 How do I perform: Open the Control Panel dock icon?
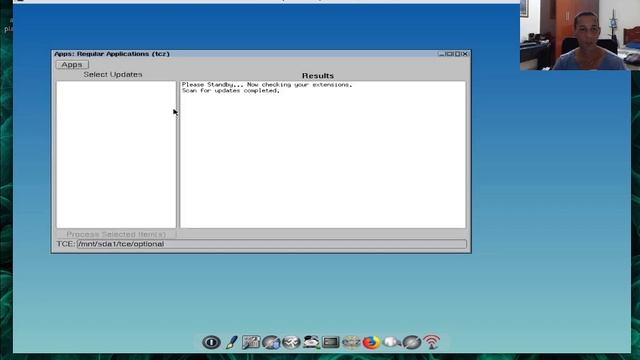tap(251, 342)
